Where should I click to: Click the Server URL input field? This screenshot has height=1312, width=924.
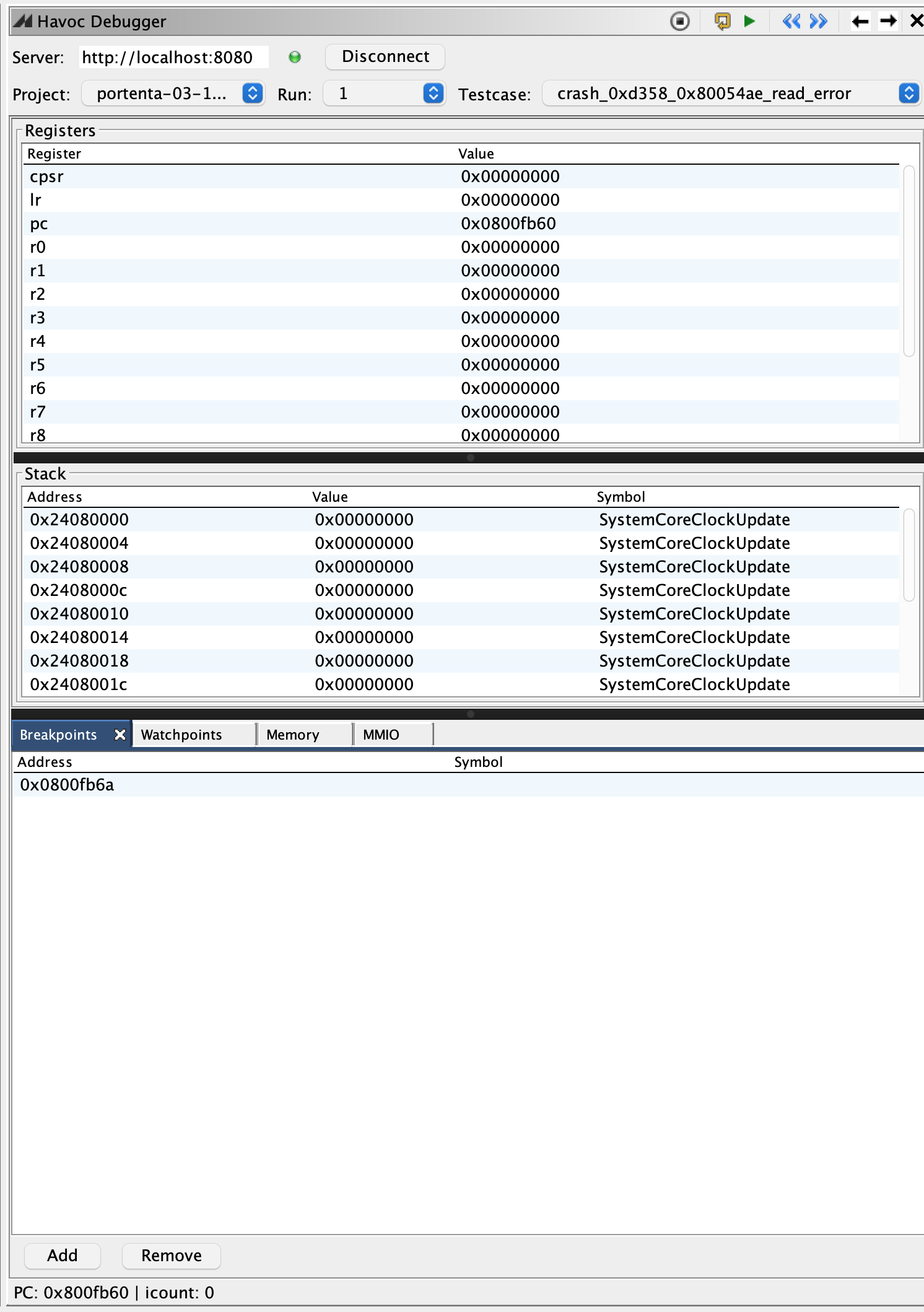point(173,58)
